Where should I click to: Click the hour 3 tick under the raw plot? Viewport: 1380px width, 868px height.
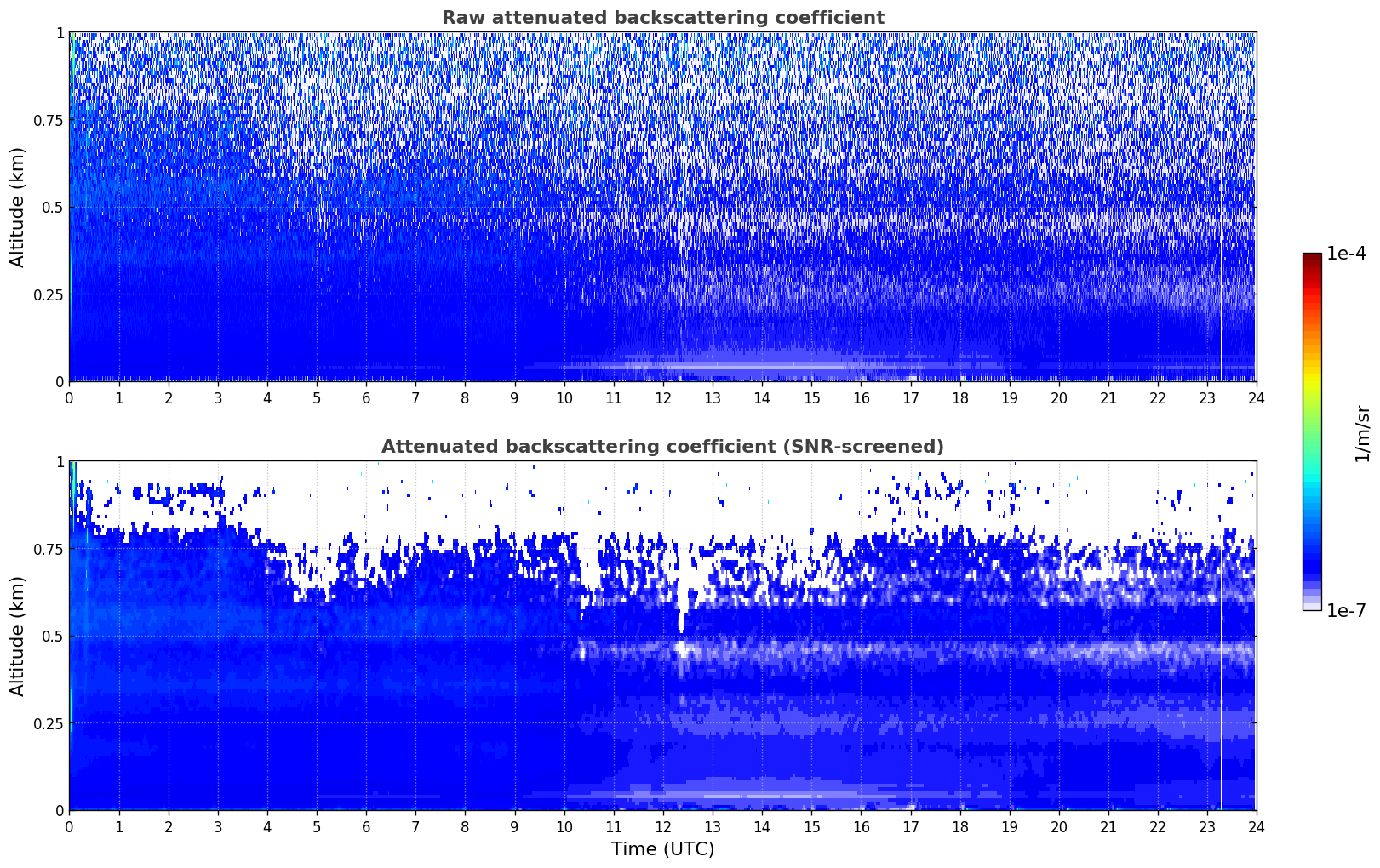(218, 397)
